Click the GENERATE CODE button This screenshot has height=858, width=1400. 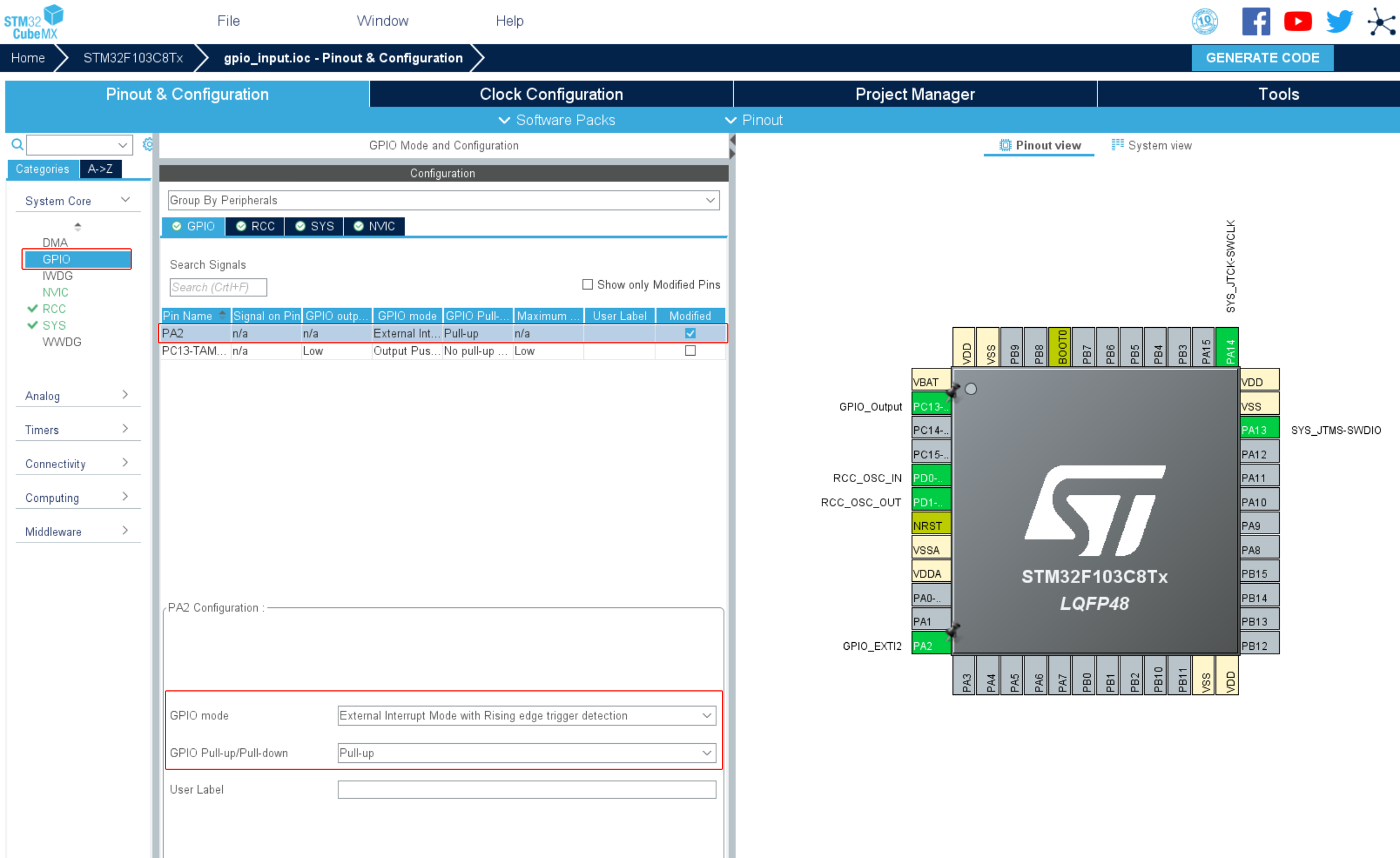pyautogui.click(x=1262, y=58)
